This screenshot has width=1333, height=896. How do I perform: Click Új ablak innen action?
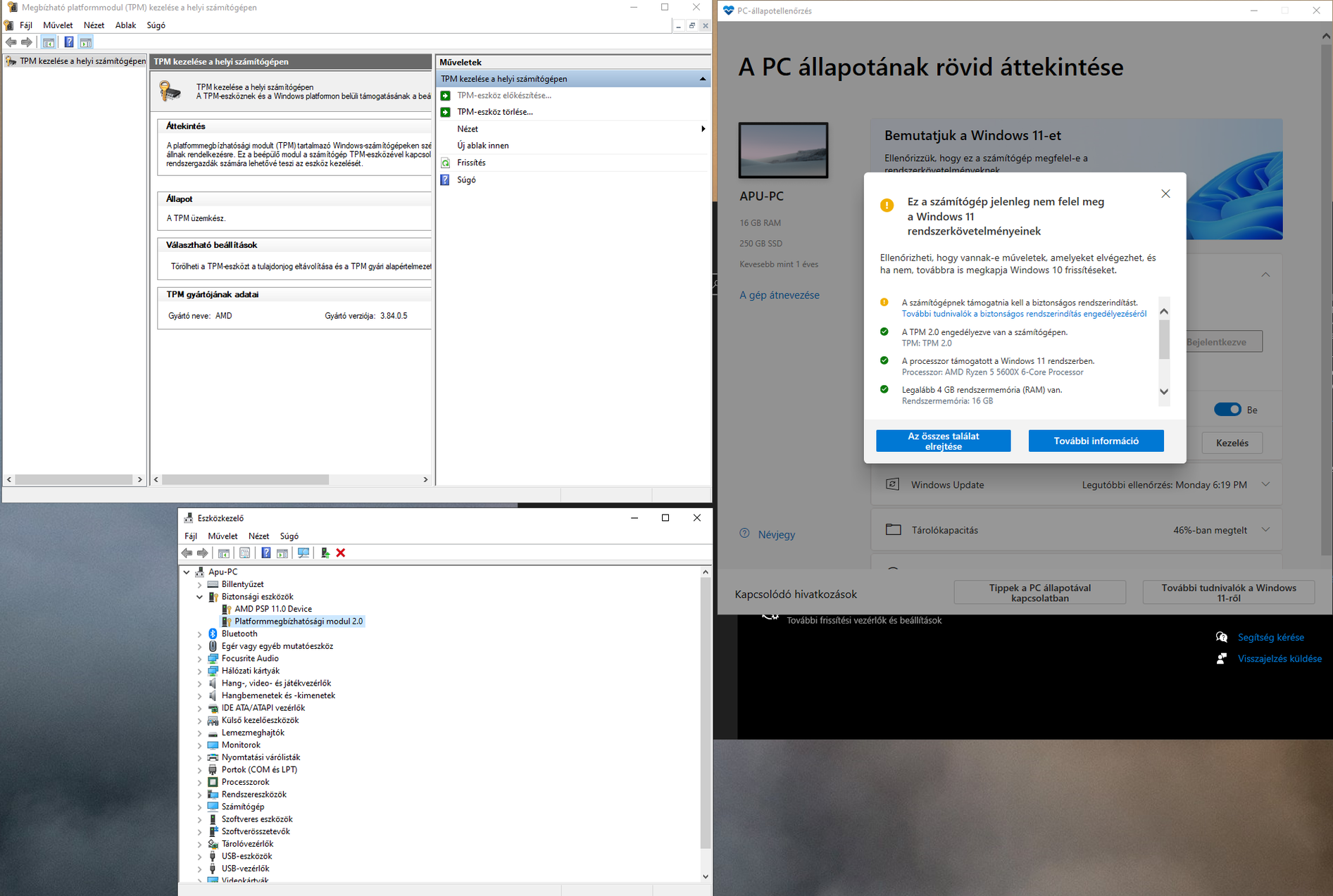[x=482, y=146]
